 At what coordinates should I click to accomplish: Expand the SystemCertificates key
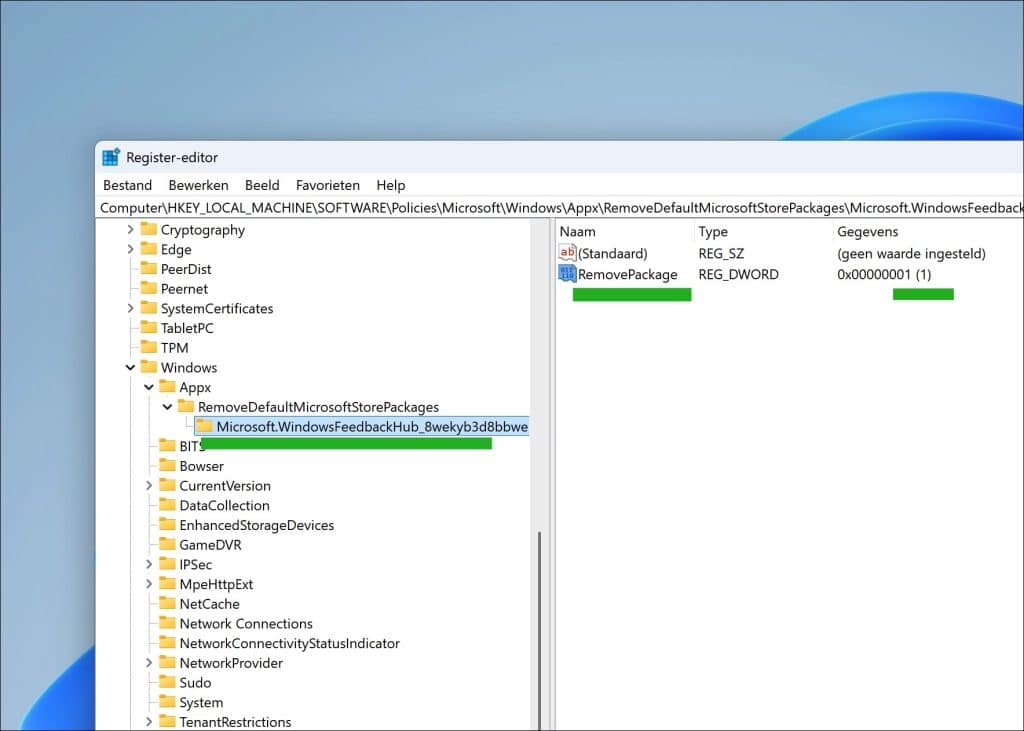[x=130, y=308]
